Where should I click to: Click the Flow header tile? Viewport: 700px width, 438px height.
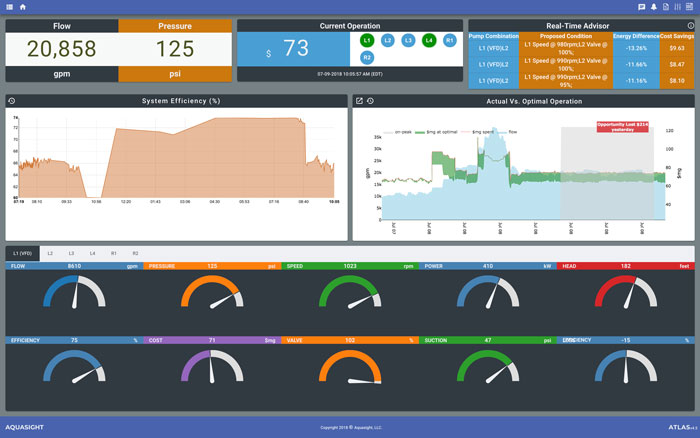(62, 26)
